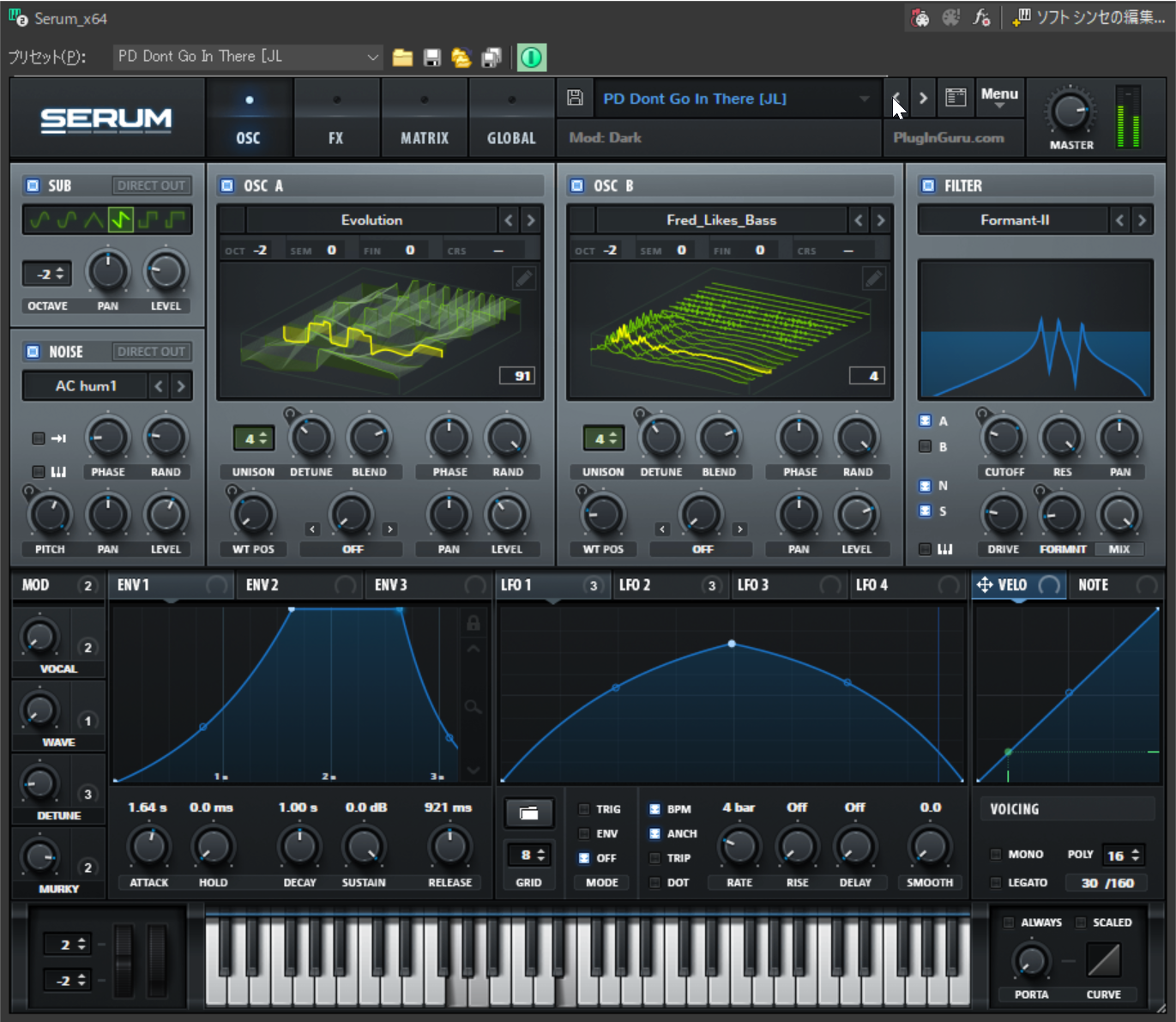Click the host open preset folder icon
Image resolution: width=1176 pixels, height=1022 pixels.
click(402, 57)
